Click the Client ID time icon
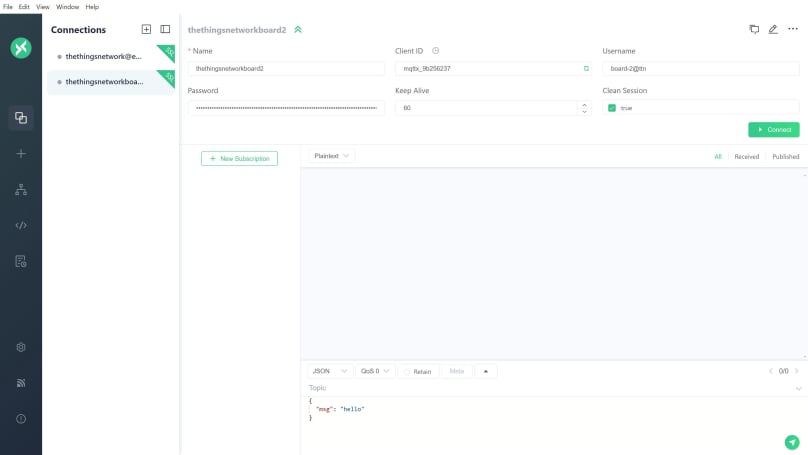 (435, 50)
